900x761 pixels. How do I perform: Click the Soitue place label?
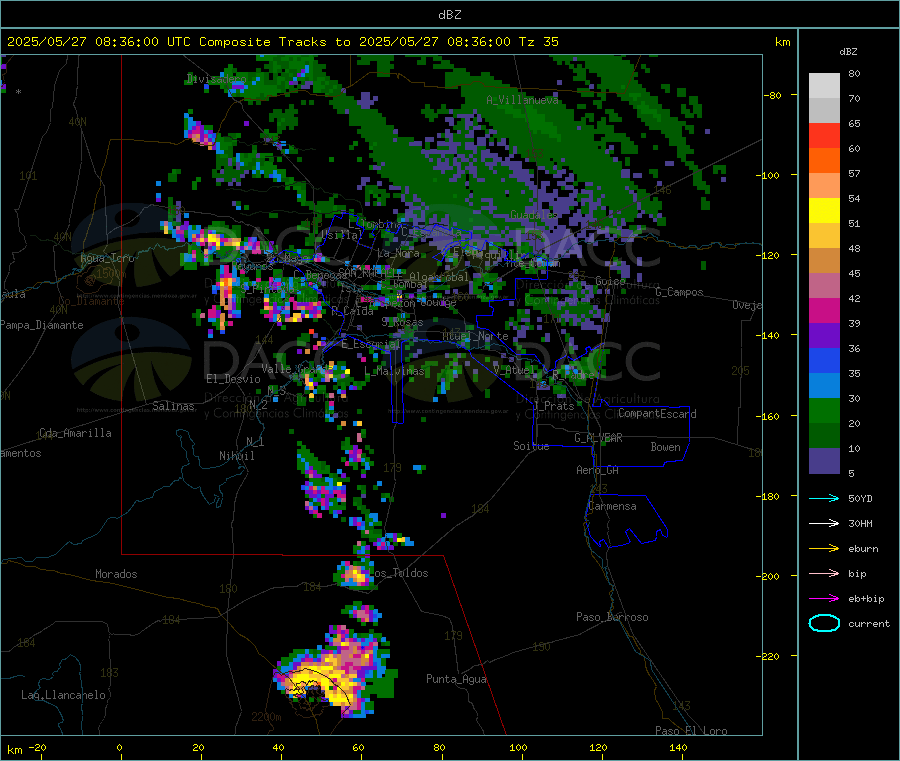pyautogui.click(x=531, y=446)
